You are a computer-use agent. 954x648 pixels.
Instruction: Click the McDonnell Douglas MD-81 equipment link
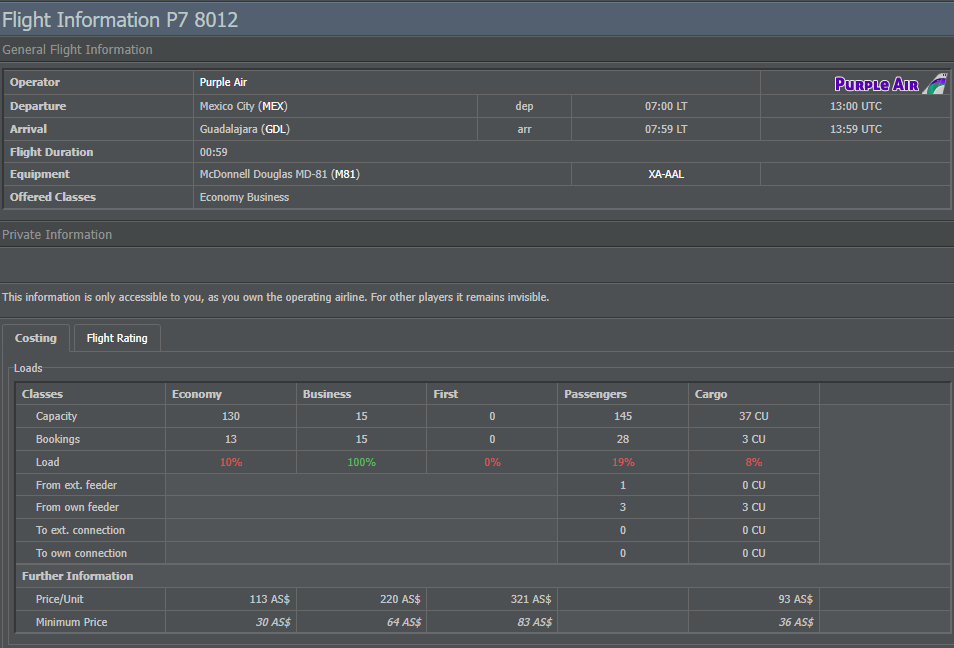(279, 174)
